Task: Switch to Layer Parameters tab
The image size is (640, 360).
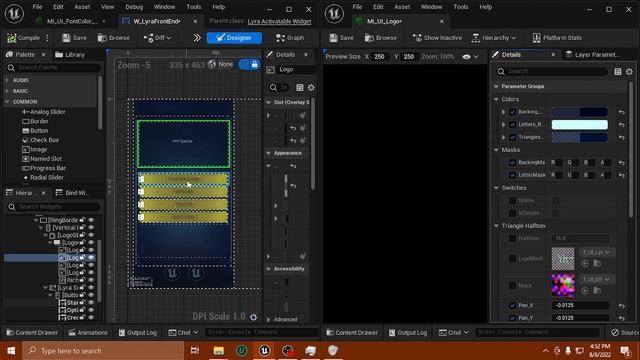Action: pyautogui.click(x=592, y=55)
